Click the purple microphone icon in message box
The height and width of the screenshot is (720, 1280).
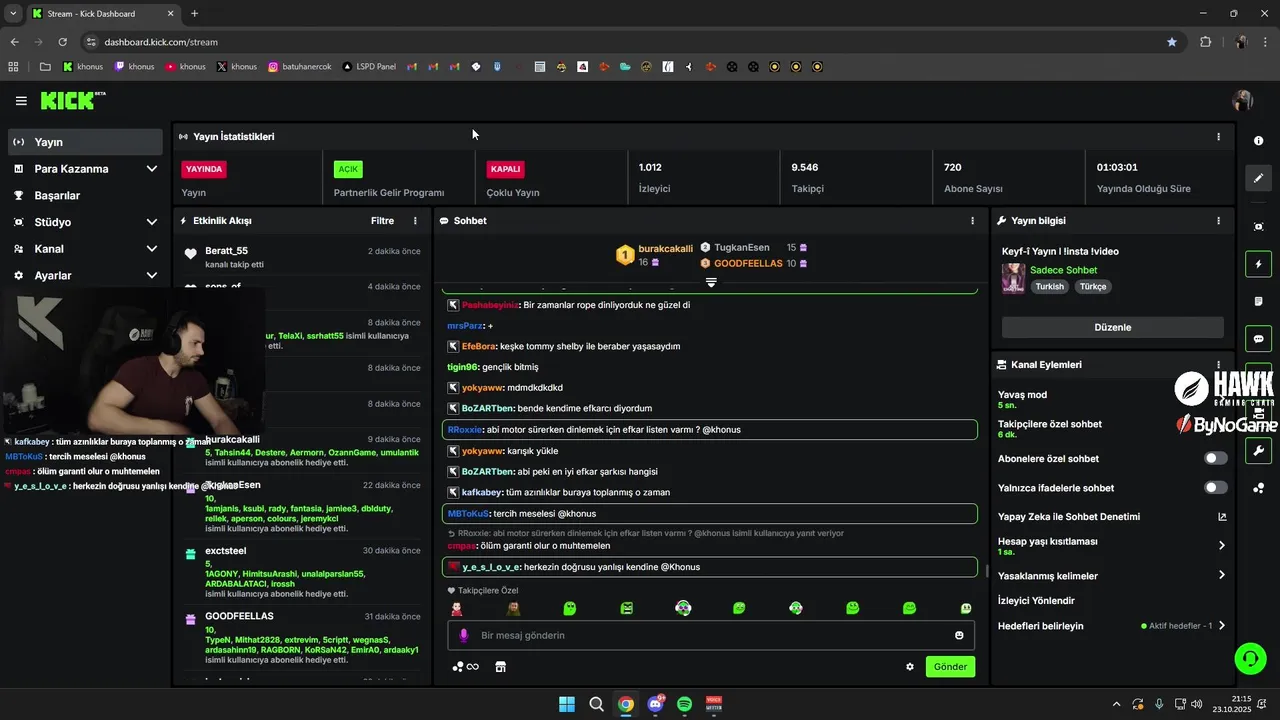click(463, 635)
